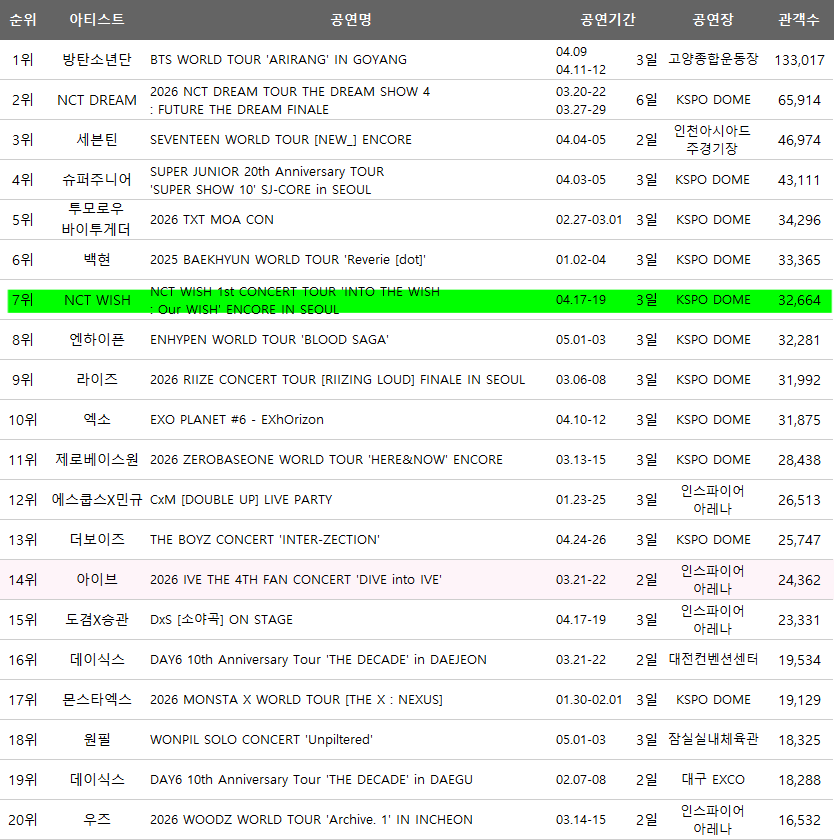The image size is (834, 840).
Task: Select SEVENTEEN WORLD TOUR [NEW_] ENCORE title
Action: click(281, 140)
